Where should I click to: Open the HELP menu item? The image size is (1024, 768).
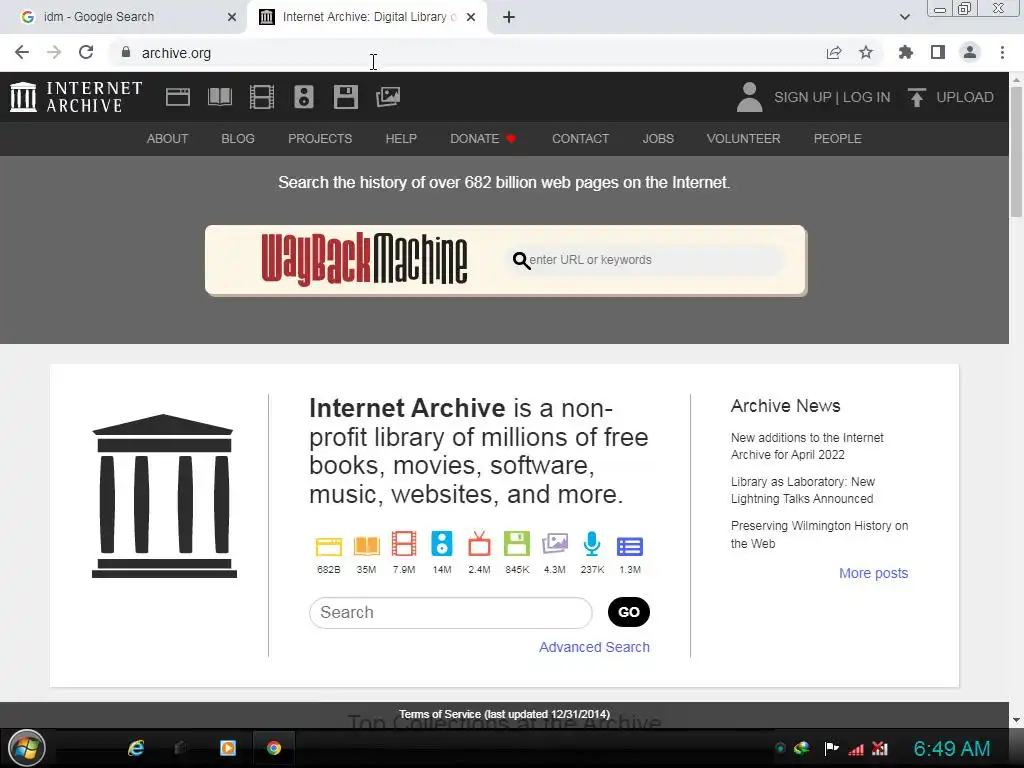pyautogui.click(x=401, y=138)
